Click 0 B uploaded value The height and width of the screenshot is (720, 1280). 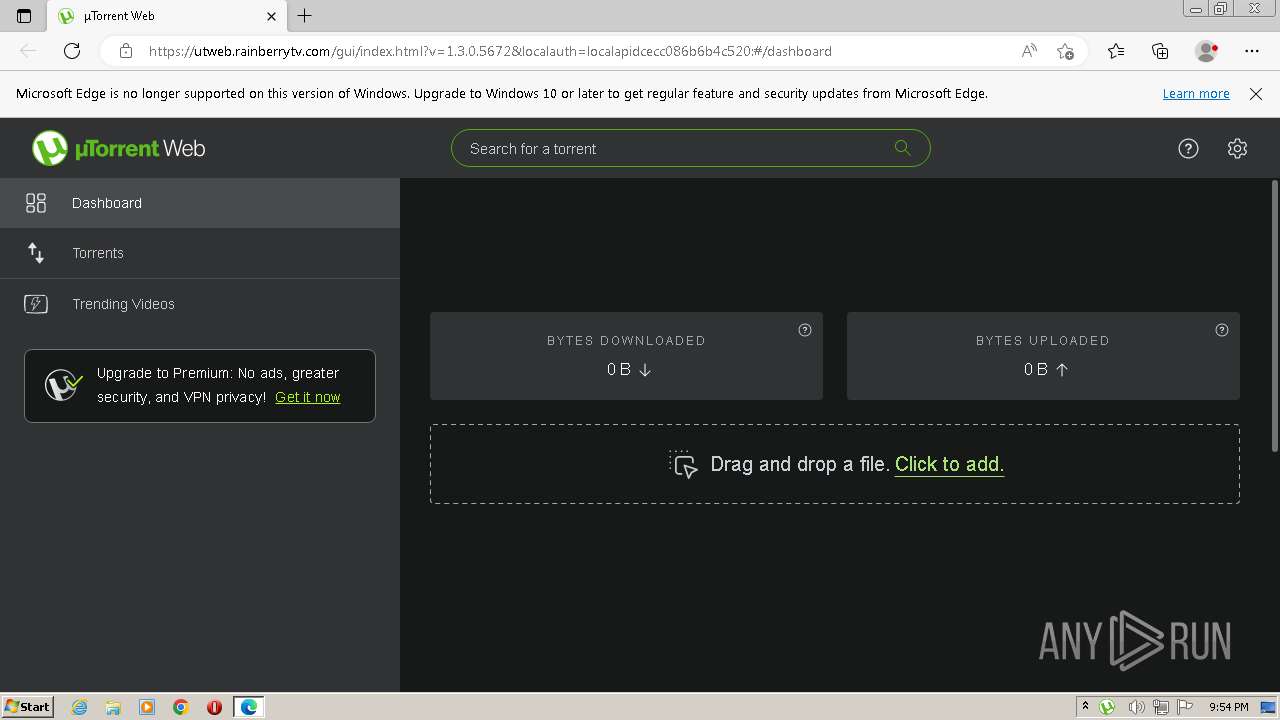tap(1046, 369)
